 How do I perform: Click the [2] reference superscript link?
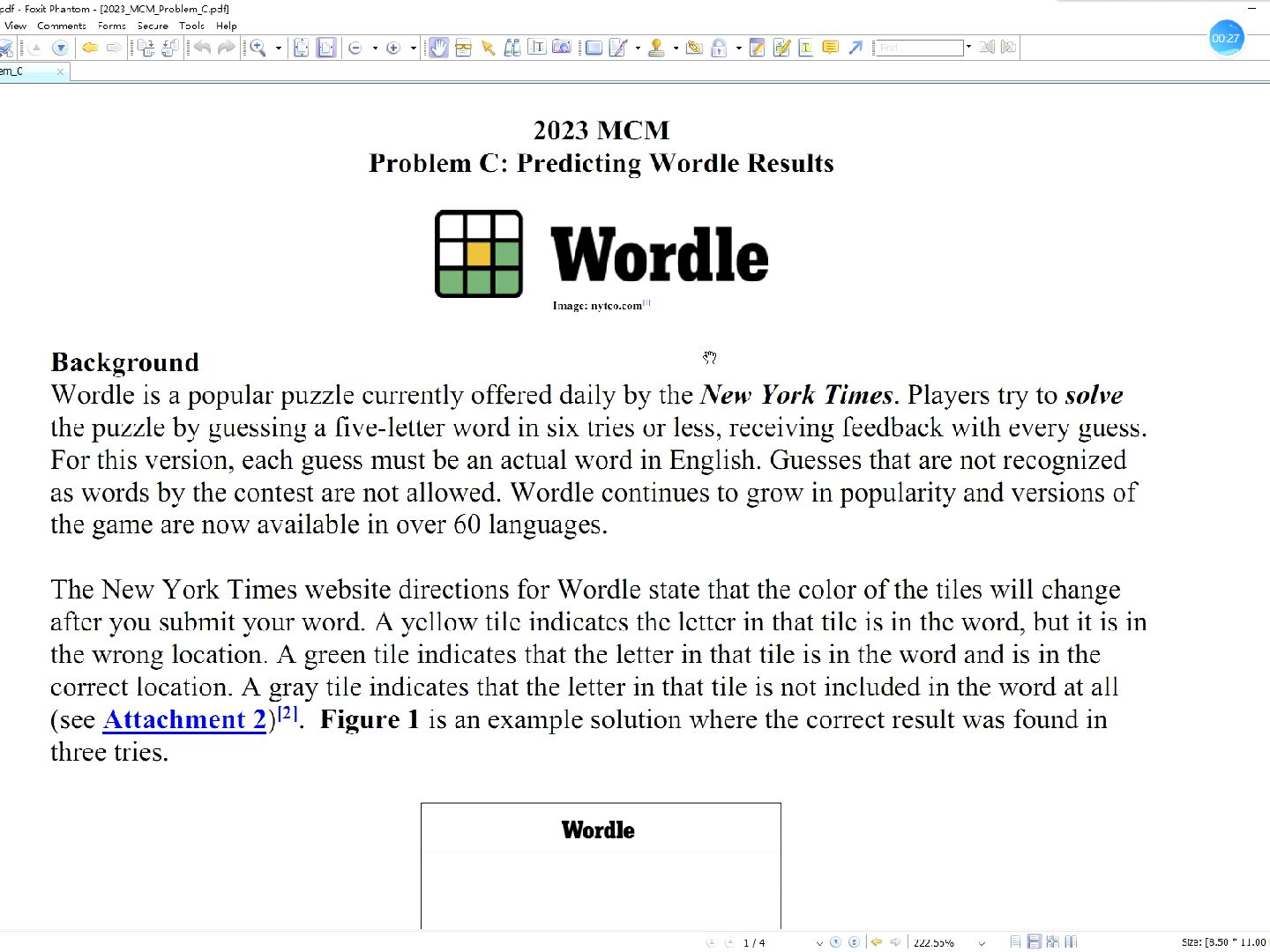click(288, 713)
